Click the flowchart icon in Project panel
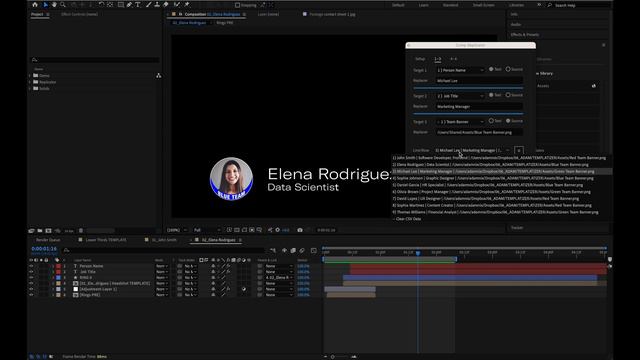 [158, 76]
